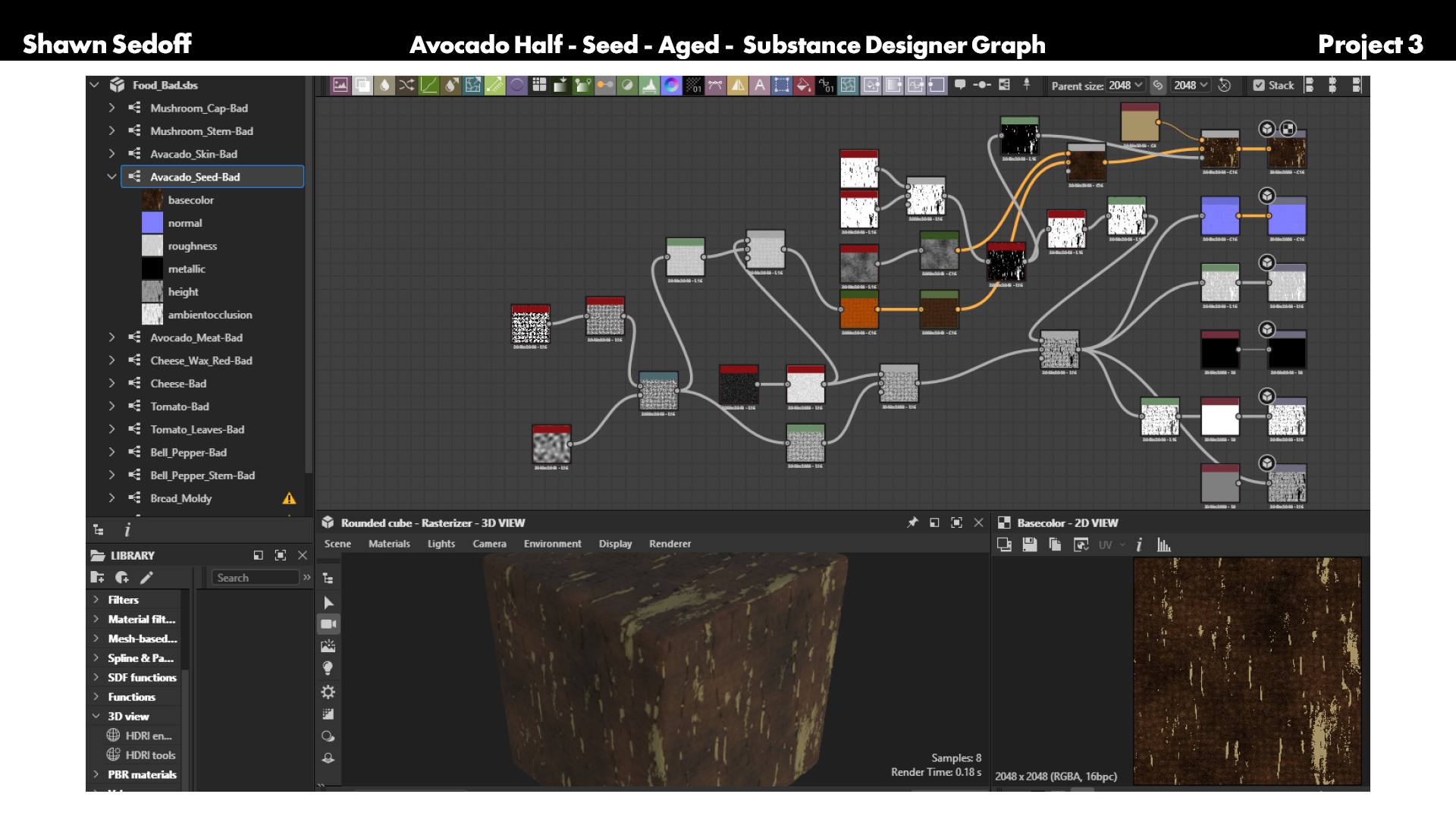Image resolution: width=1456 pixels, height=819 pixels.
Task: Open the Materials menu in the 3D view
Action: (x=389, y=544)
